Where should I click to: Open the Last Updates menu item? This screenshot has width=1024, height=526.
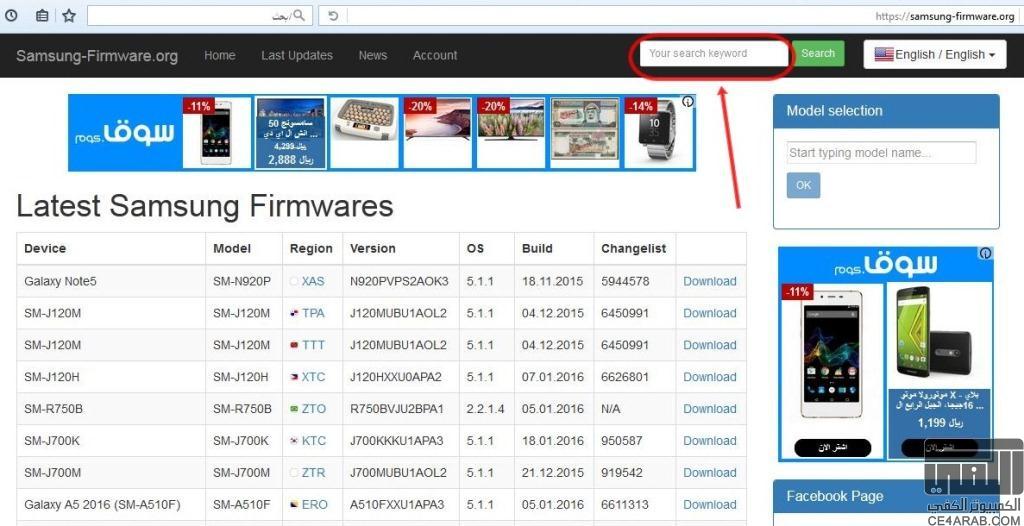pyautogui.click(x=296, y=56)
